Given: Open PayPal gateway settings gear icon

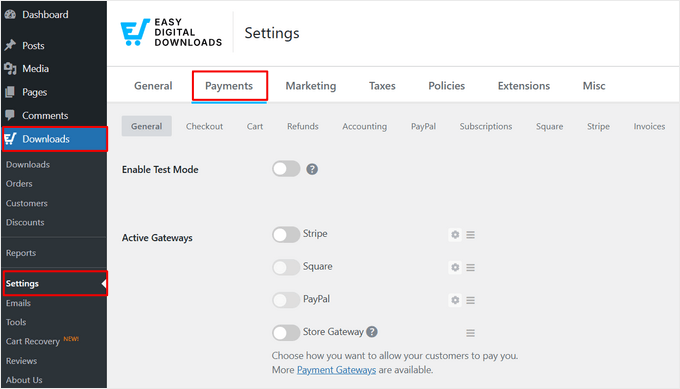Looking at the screenshot, I should pos(455,300).
